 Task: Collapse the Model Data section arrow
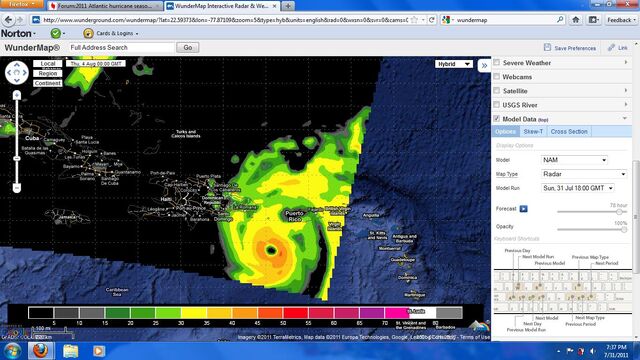tap(625, 118)
